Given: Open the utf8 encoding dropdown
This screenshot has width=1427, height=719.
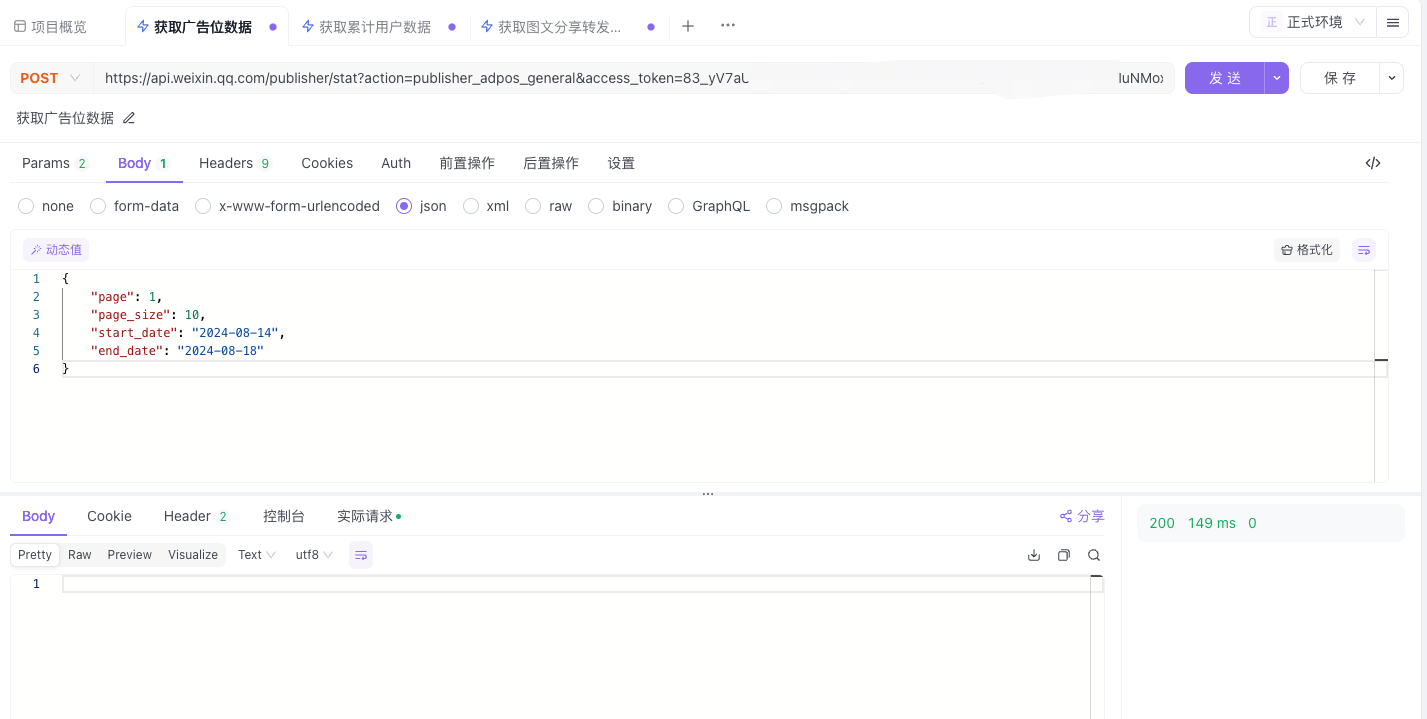Looking at the screenshot, I should point(314,555).
